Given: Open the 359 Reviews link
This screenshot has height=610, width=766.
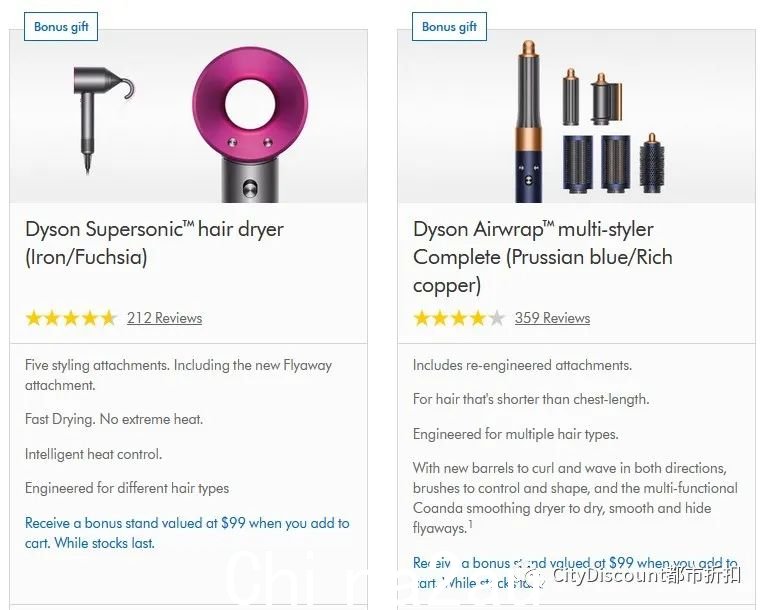Looking at the screenshot, I should [553, 318].
